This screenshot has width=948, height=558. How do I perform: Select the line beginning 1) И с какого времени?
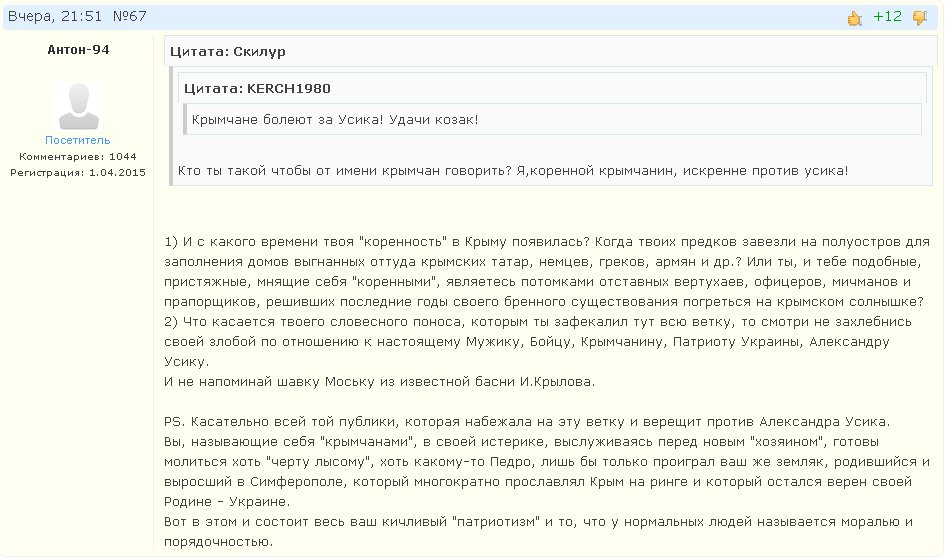[547, 242]
